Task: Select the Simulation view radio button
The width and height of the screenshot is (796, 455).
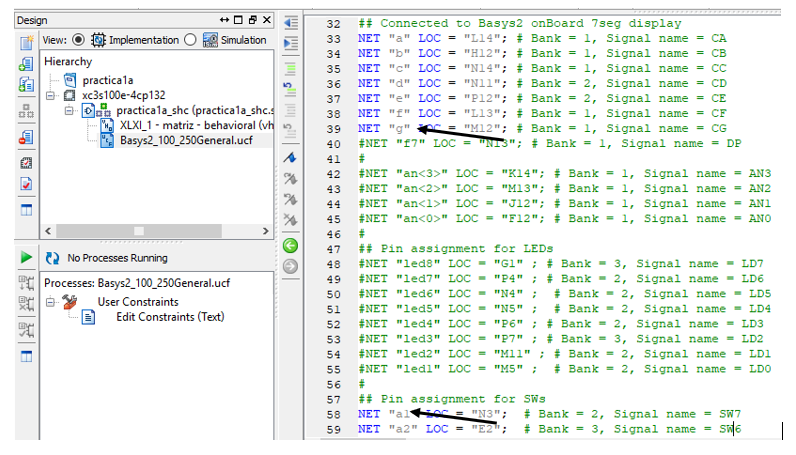Action: coord(190,40)
